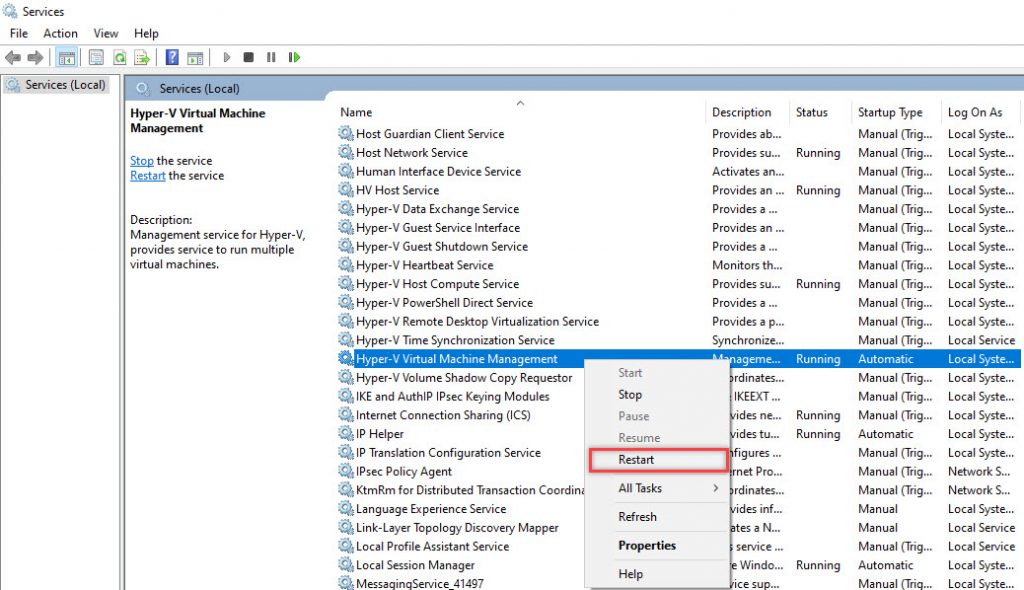Select Hyper-V Data Exchange Service row
This screenshot has width=1024, height=590.
point(678,208)
